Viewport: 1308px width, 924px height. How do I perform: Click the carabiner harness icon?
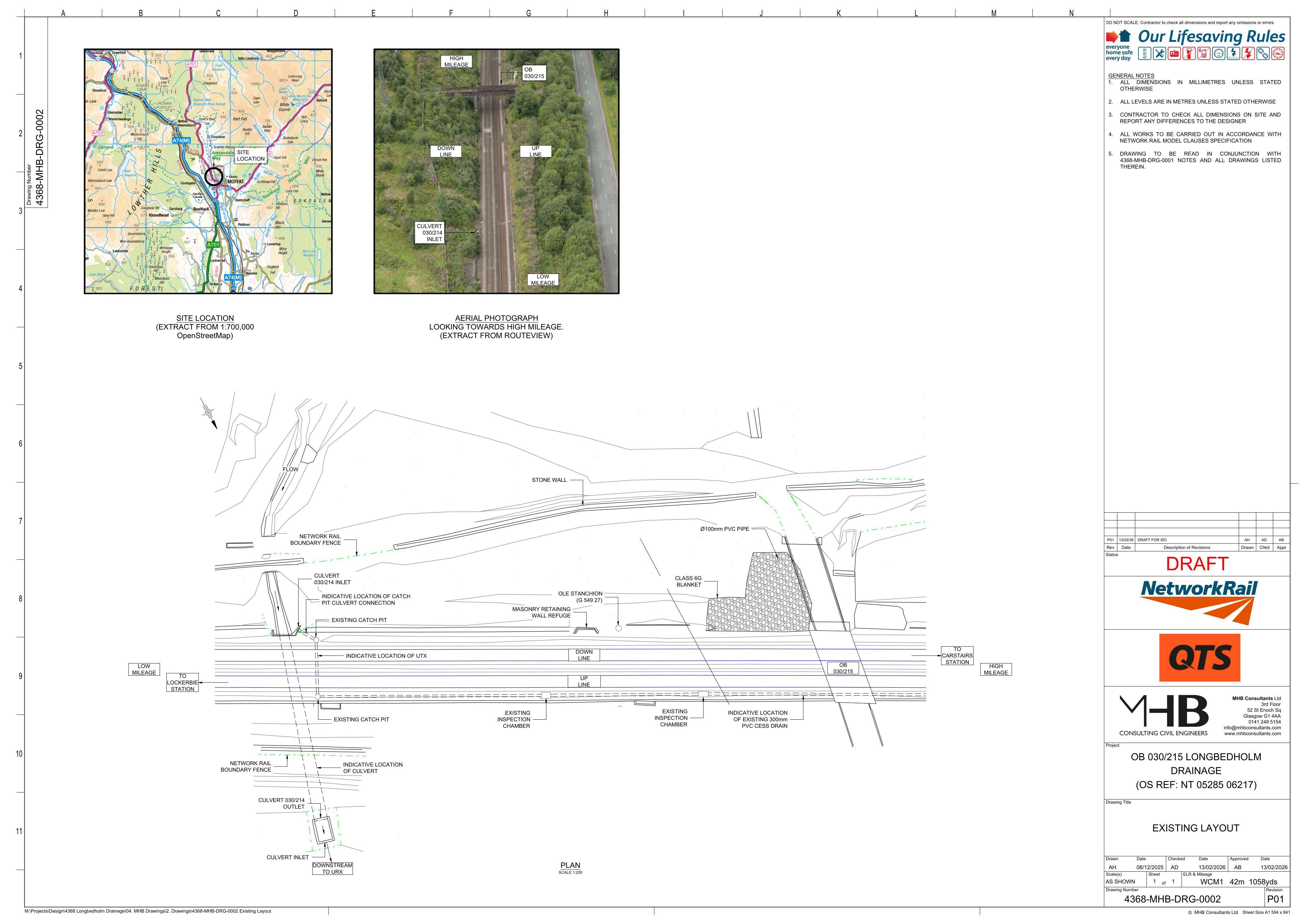point(1263,53)
